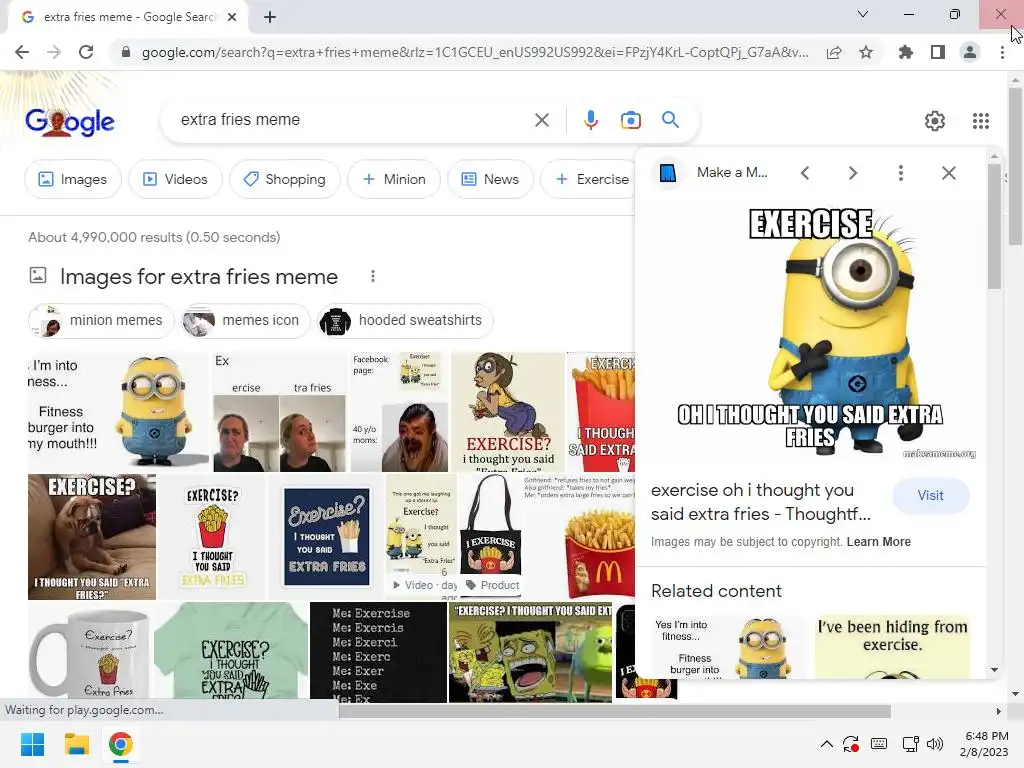
Task: Search by image with the camera
Action: (x=630, y=120)
